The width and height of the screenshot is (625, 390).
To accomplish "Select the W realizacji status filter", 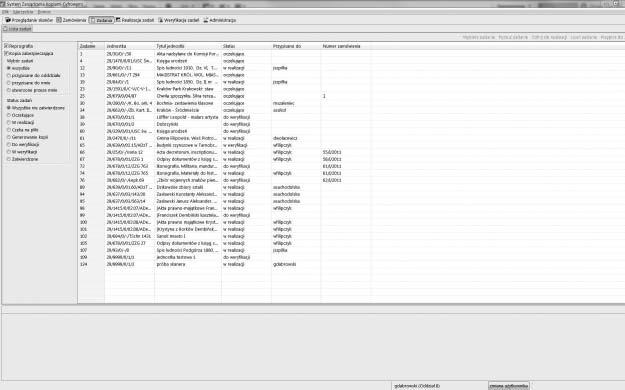I will pos(20,122).
